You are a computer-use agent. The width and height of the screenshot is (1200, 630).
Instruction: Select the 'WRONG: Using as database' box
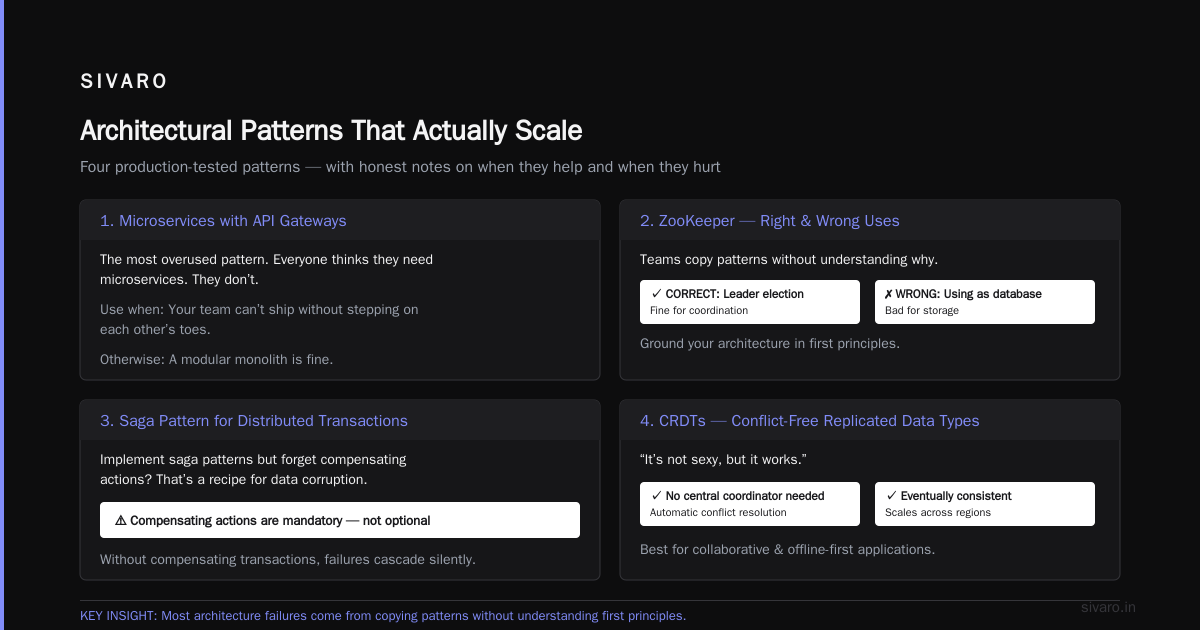click(985, 302)
